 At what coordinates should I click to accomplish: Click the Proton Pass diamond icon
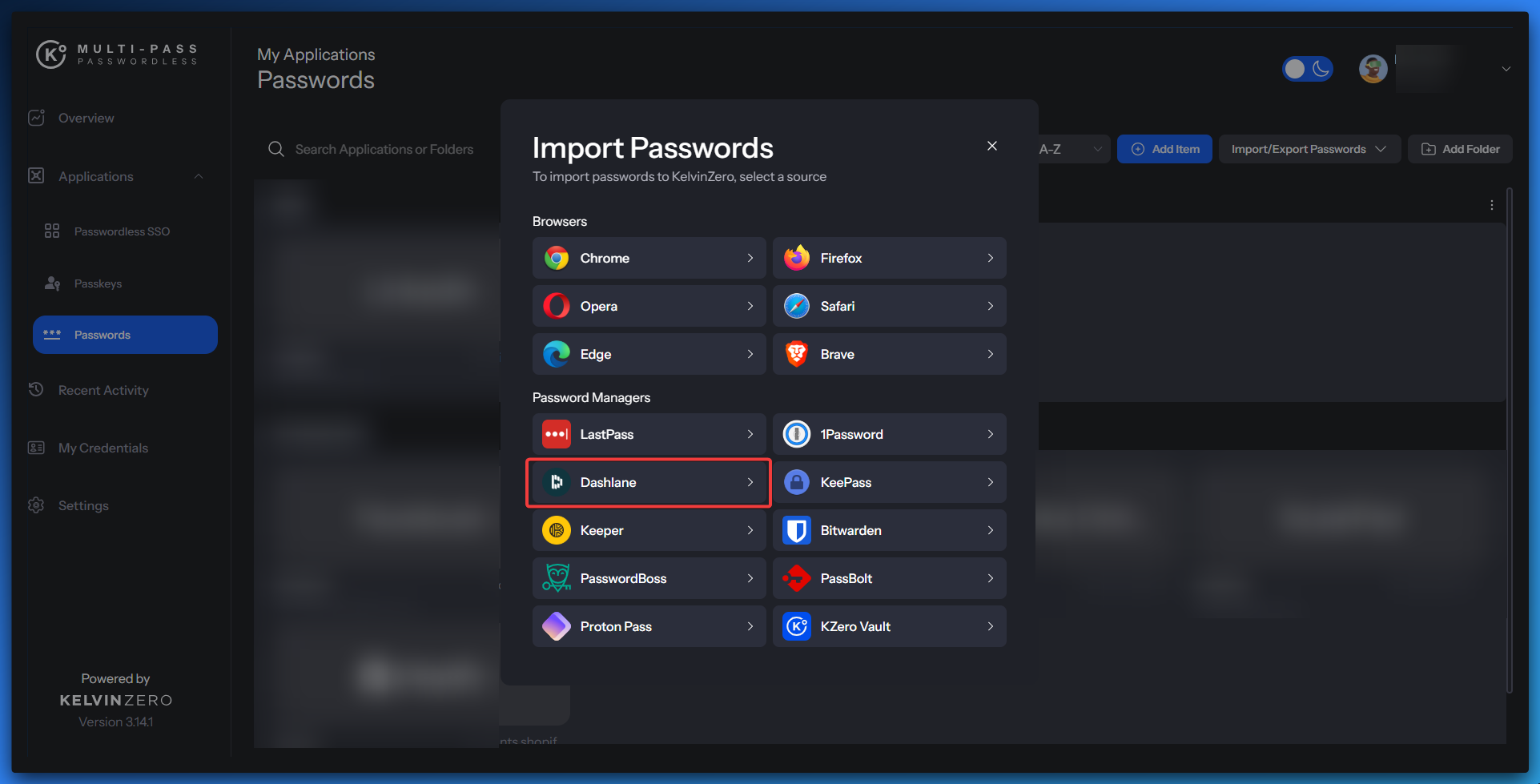pos(557,626)
